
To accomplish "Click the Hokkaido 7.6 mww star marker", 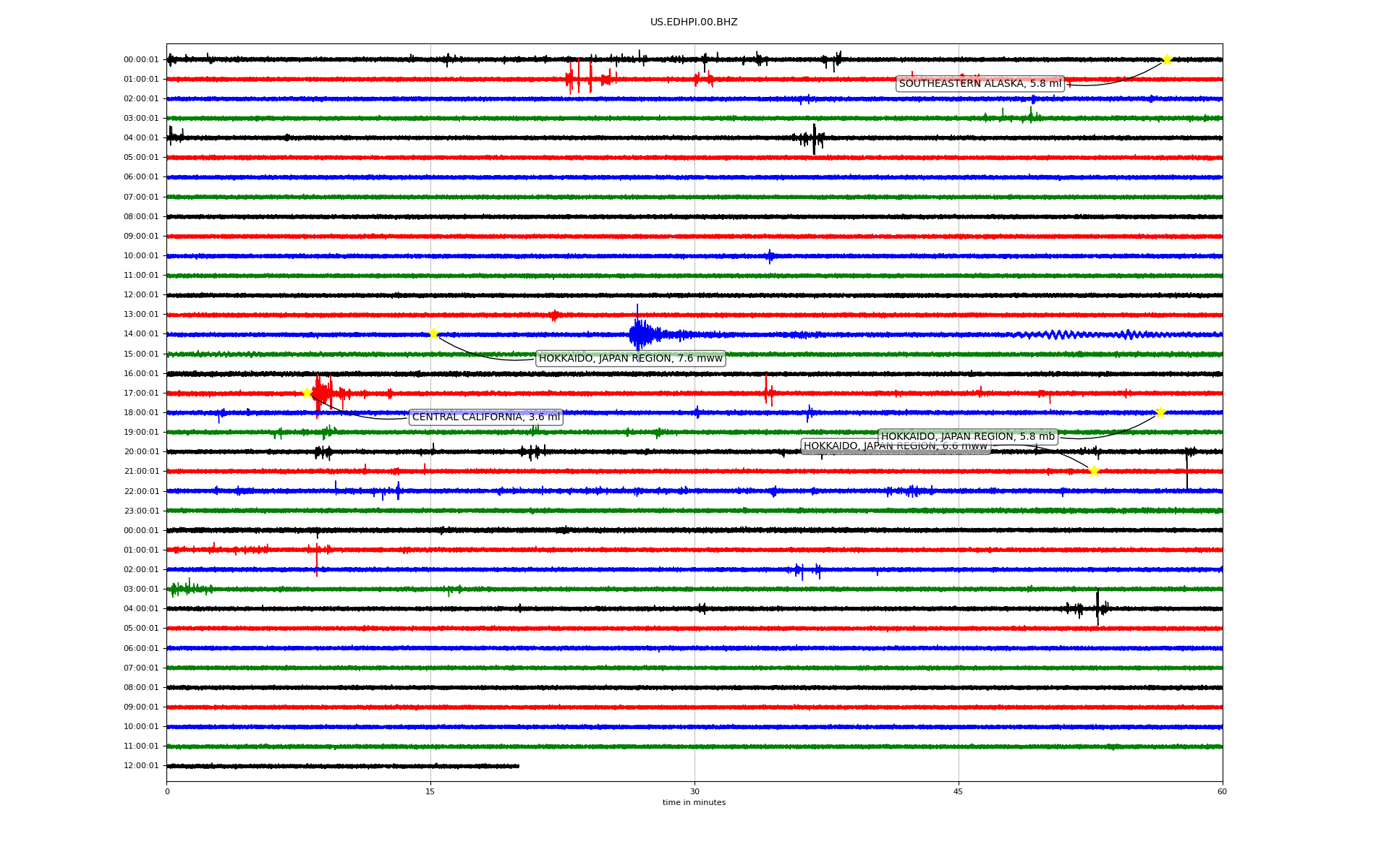I will point(433,333).
